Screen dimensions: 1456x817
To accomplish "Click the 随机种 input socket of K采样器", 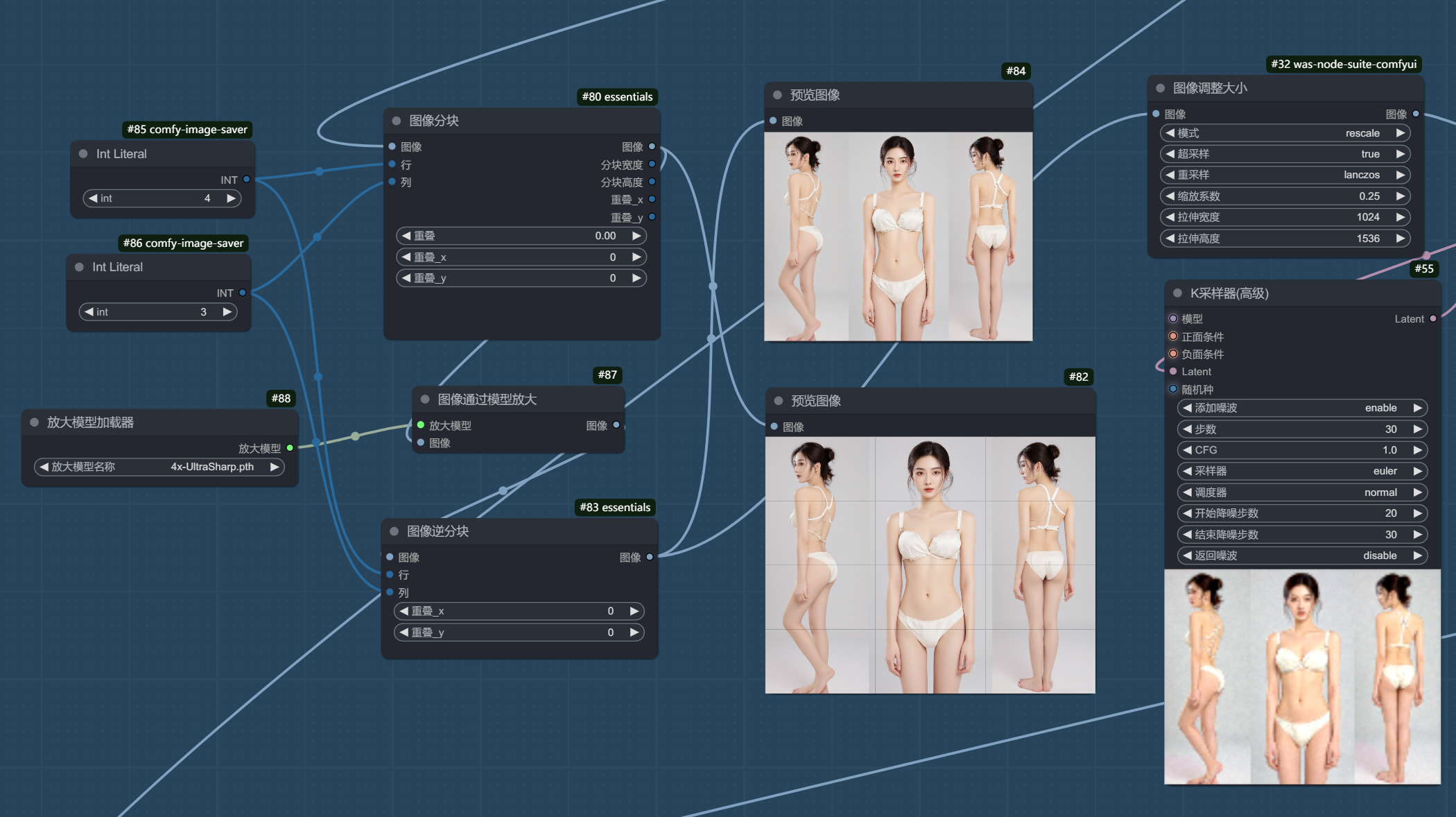I will (1173, 389).
